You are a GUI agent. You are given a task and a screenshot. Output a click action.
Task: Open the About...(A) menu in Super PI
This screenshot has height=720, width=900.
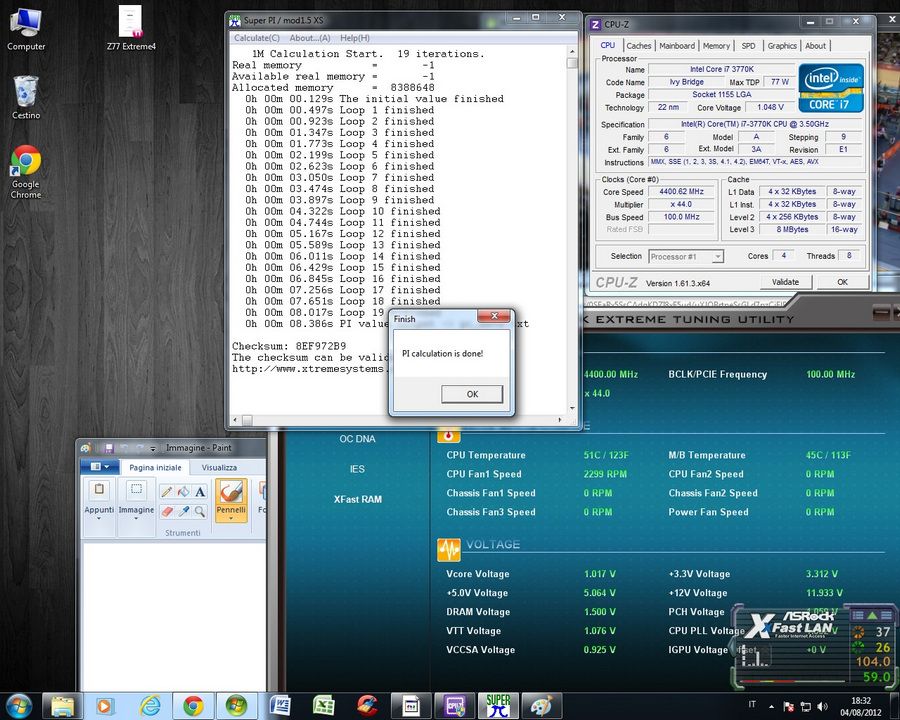310,38
